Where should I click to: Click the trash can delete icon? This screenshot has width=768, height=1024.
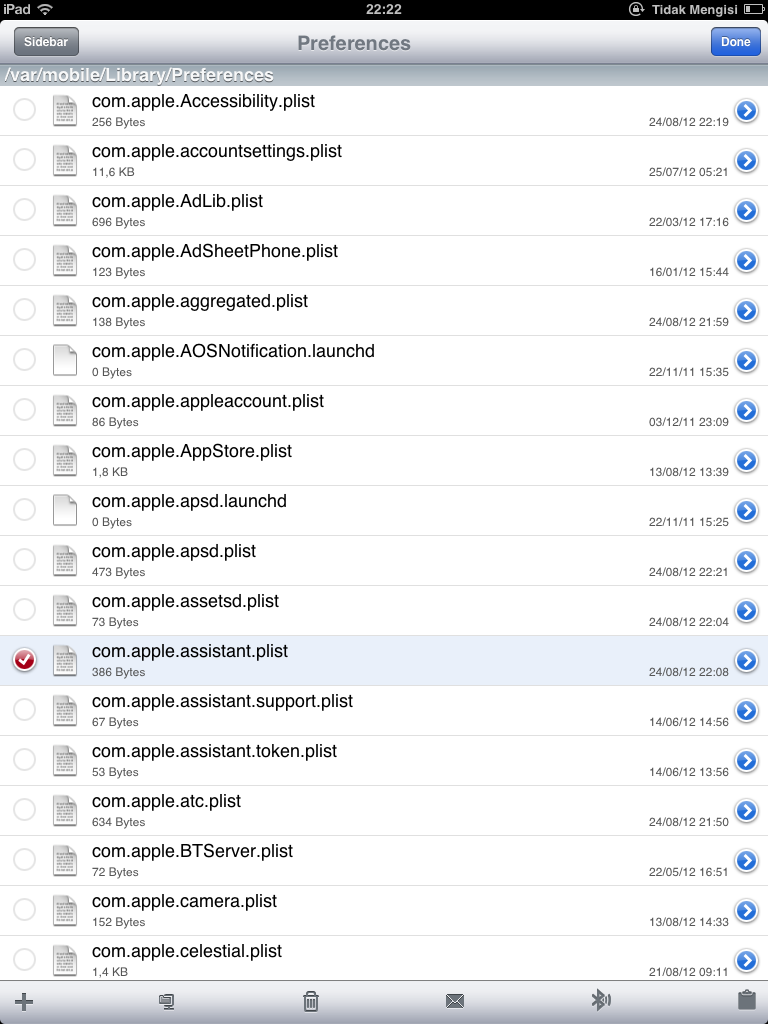coord(311,1001)
